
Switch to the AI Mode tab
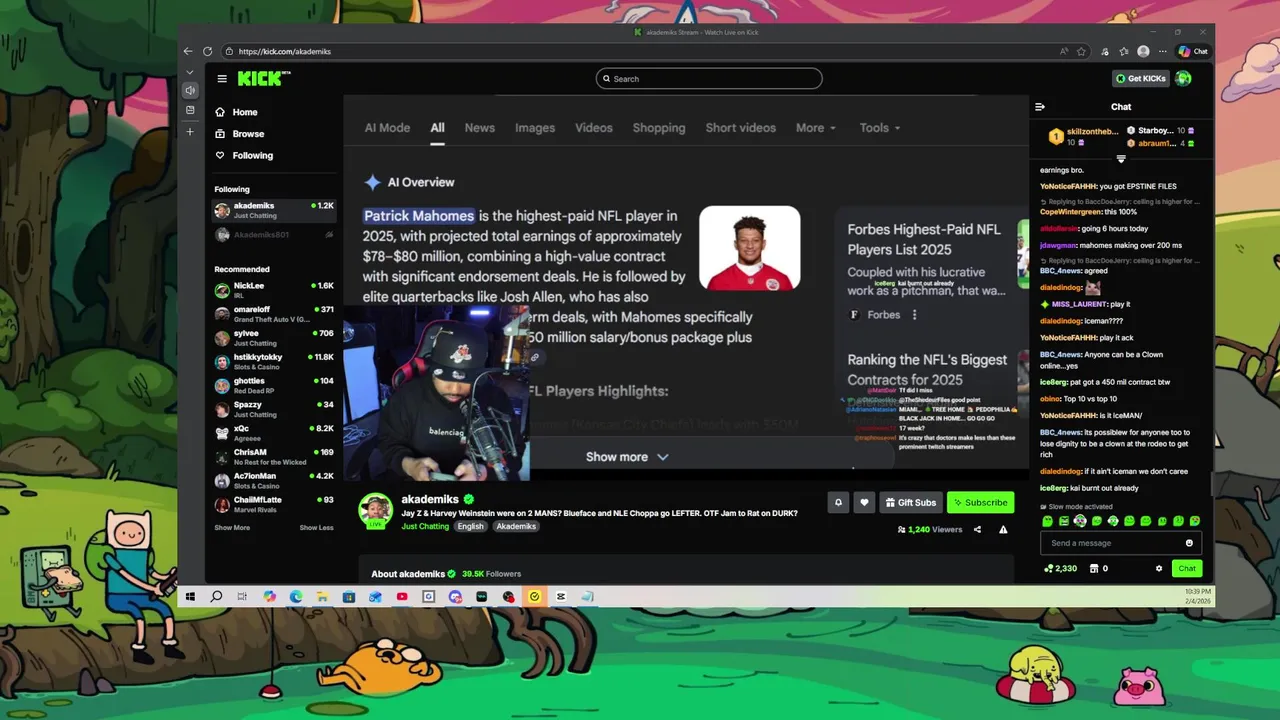click(x=387, y=128)
